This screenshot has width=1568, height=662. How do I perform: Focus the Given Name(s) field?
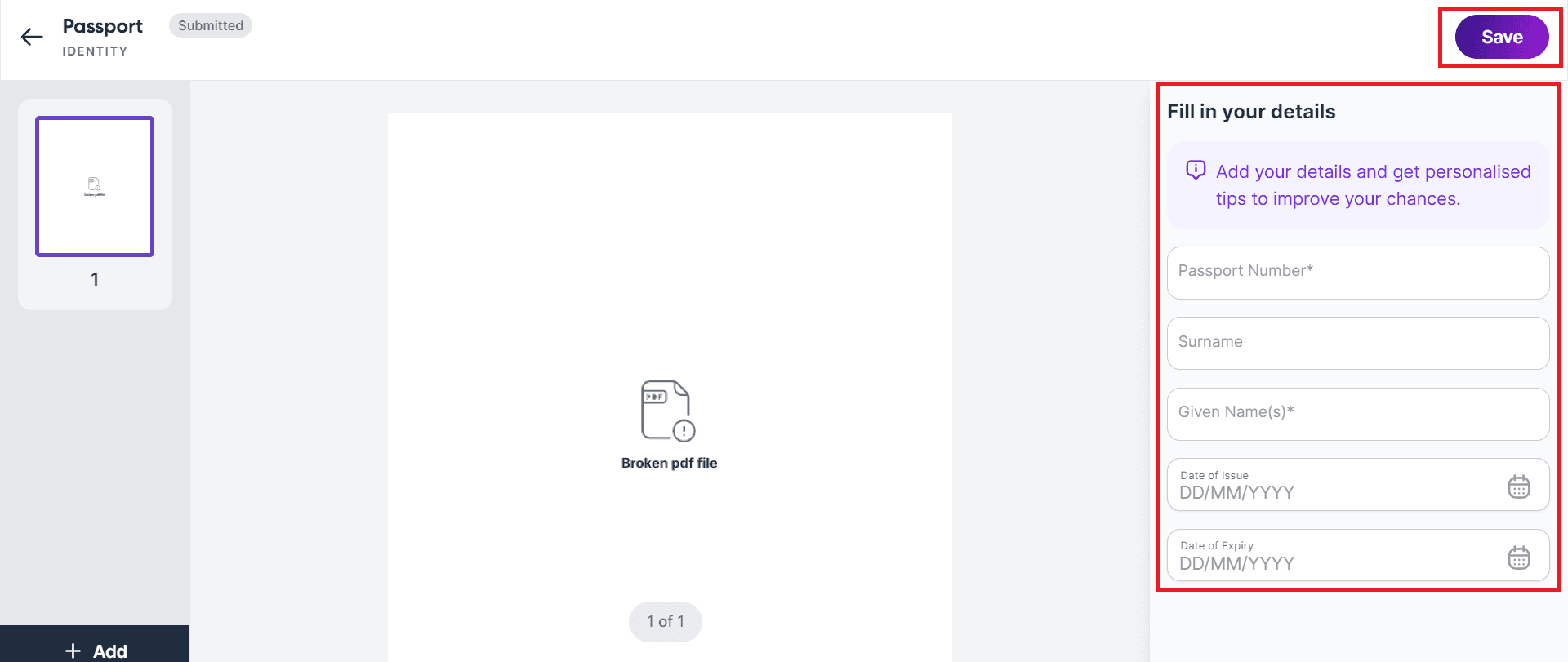[1358, 414]
